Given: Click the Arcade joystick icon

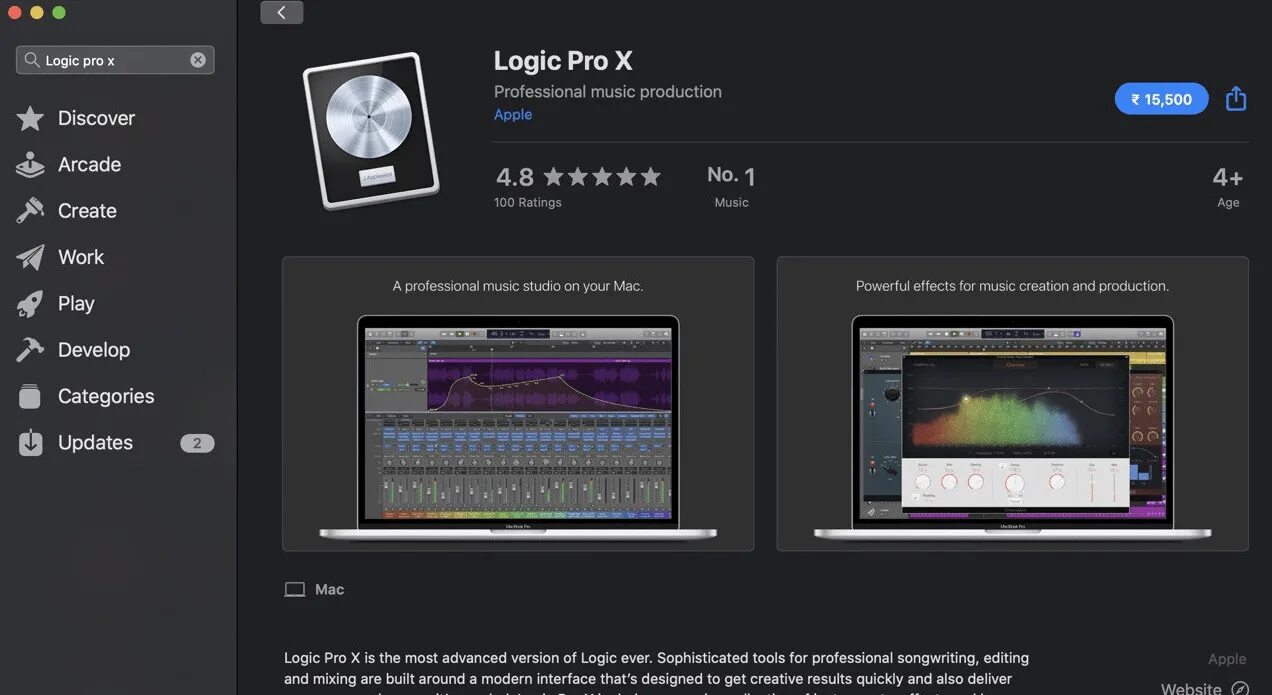Looking at the screenshot, I should [x=30, y=165].
